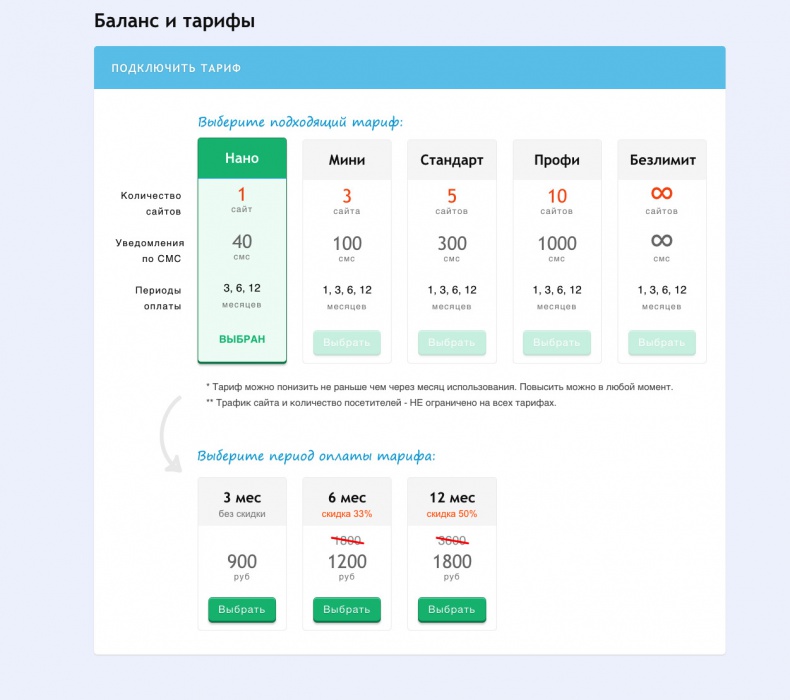This screenshot has height=700, width=790.
Task: Select the 6 мес payment period
Action: (347, 610)
